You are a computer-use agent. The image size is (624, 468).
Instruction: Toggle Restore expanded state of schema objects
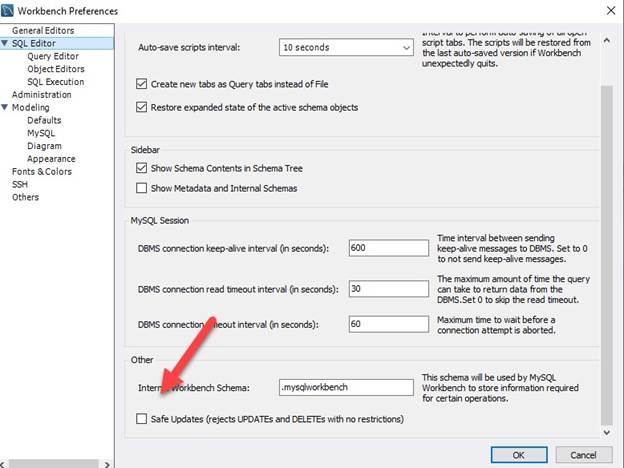[x=141, y=107]
